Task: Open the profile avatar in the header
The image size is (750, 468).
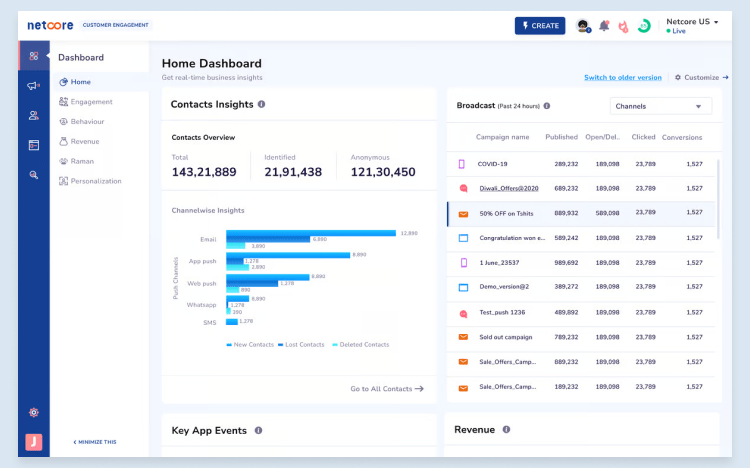Action: coord(583,26)
